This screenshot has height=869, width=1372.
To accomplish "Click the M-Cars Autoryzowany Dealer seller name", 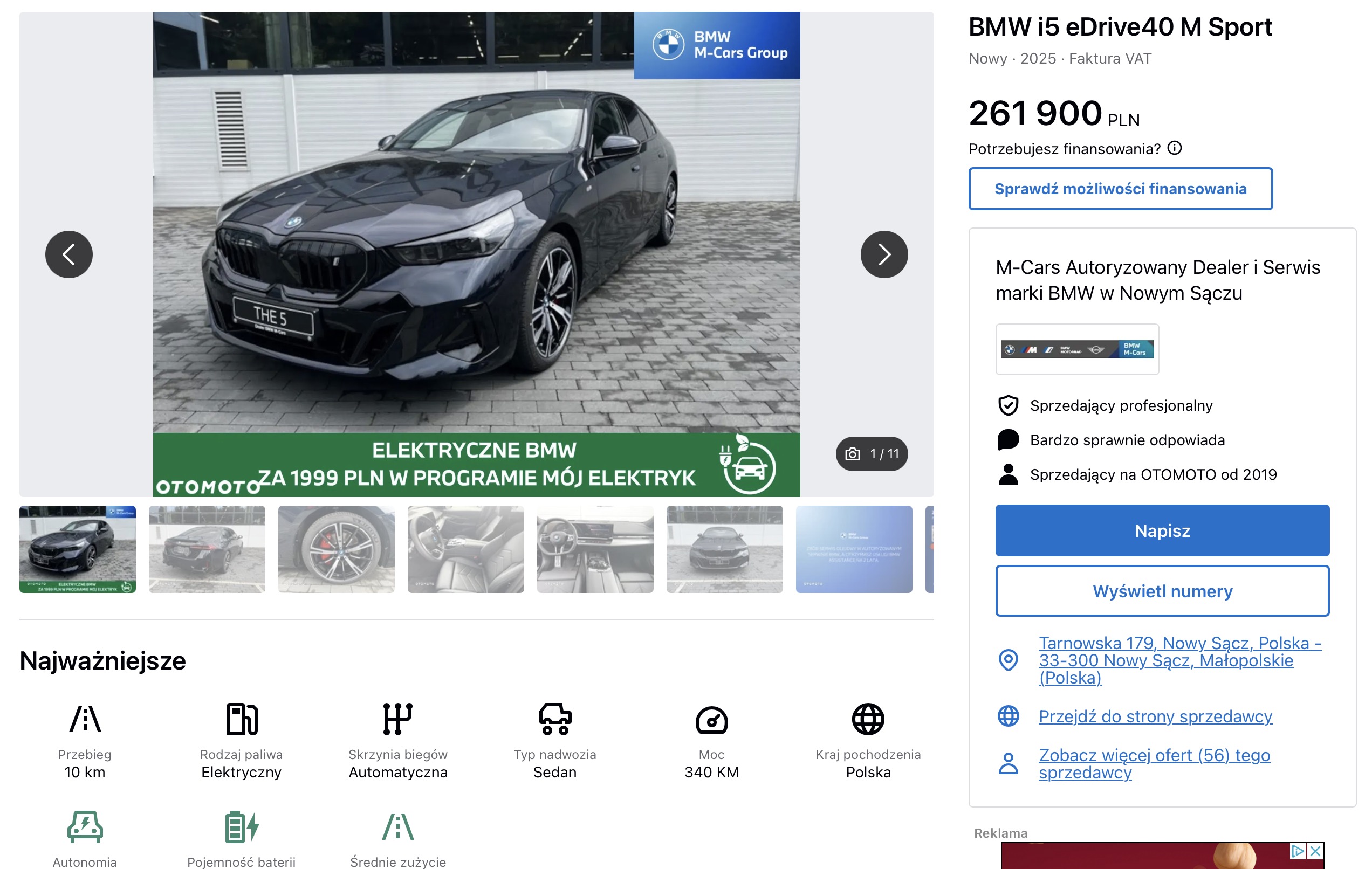I will [1158, 280].
